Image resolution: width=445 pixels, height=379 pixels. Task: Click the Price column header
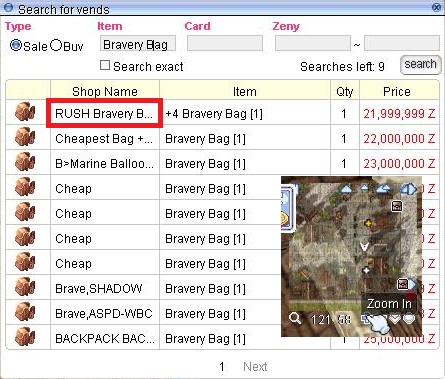click(397, 91)
